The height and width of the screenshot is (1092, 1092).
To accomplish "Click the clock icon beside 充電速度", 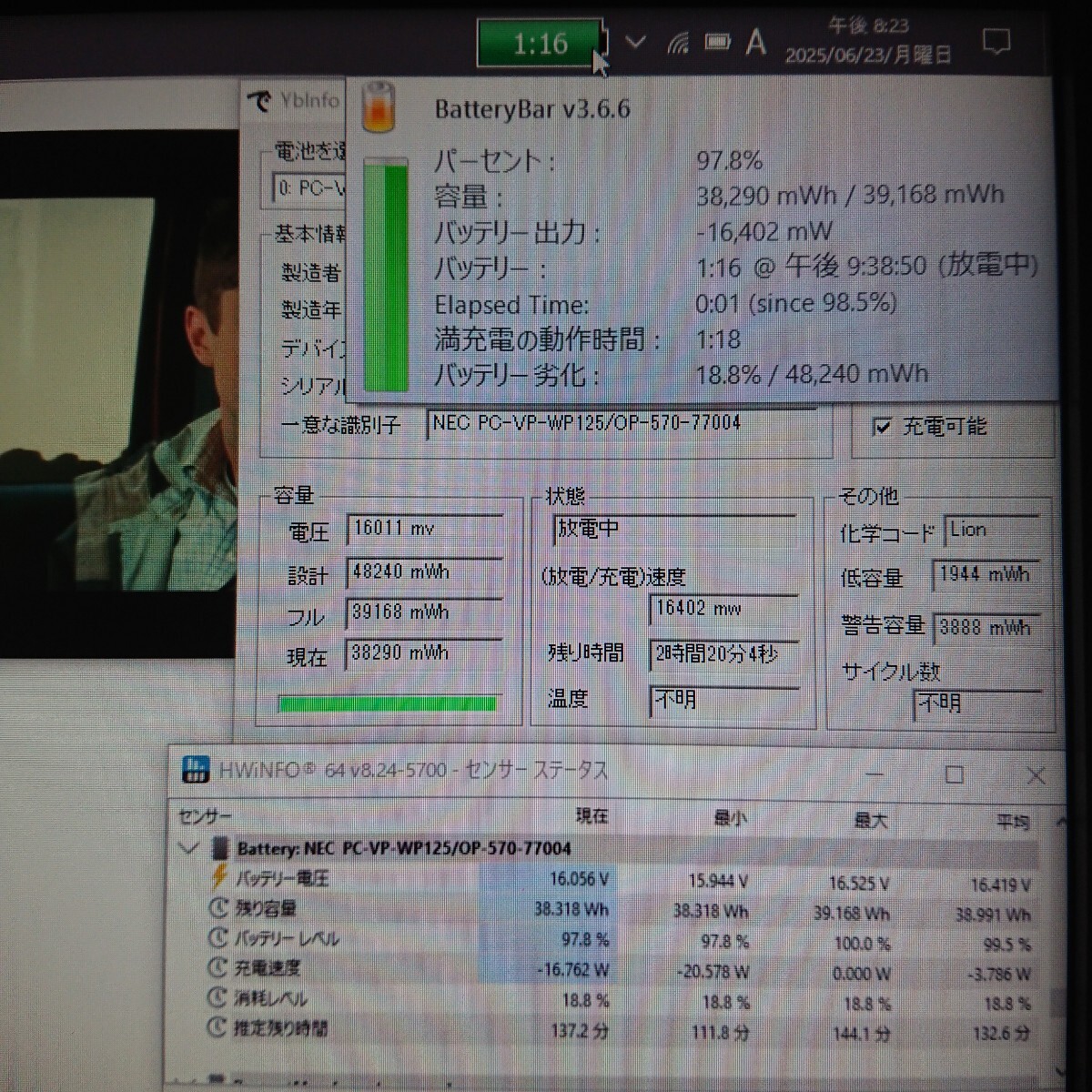I will pyautogui.click(x=217, y=967).
